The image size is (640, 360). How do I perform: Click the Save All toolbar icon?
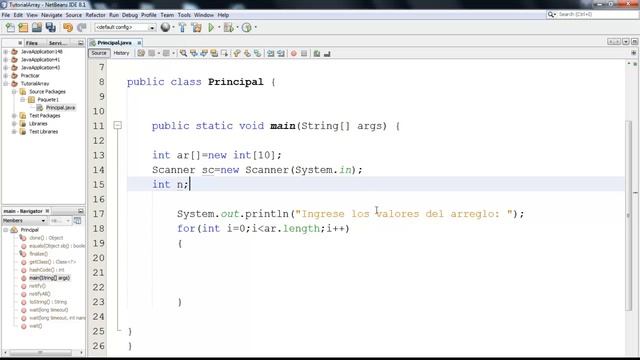pyautogui.click(x=51, y=27)
